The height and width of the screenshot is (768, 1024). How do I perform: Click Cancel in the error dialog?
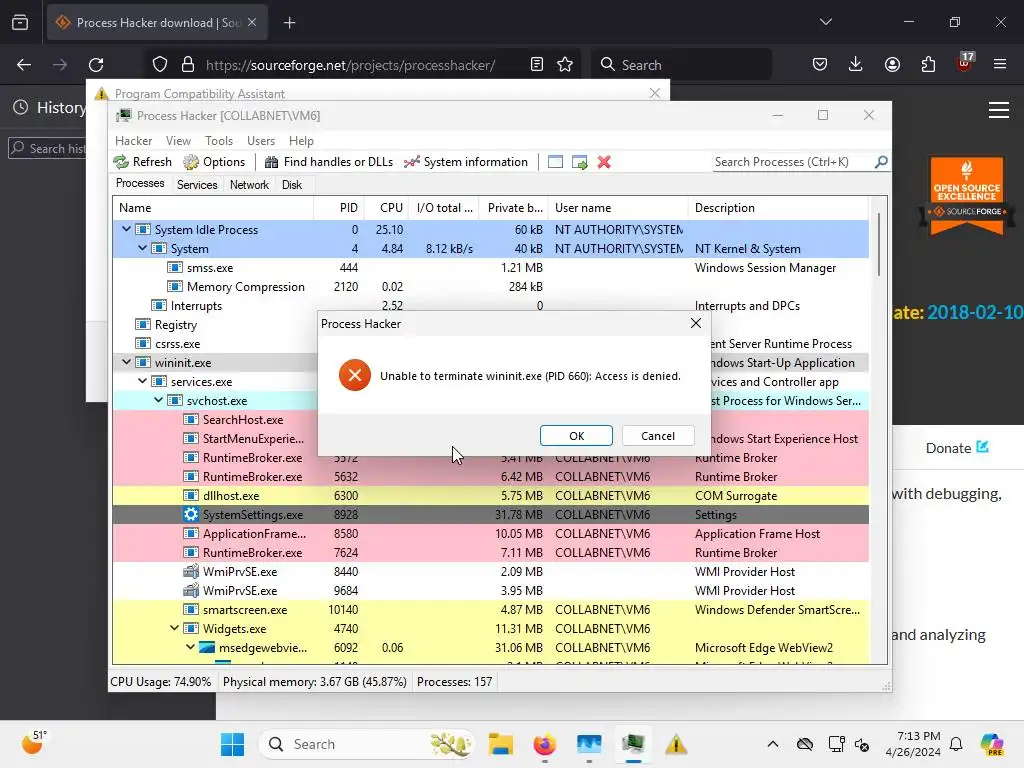(658, 436)
